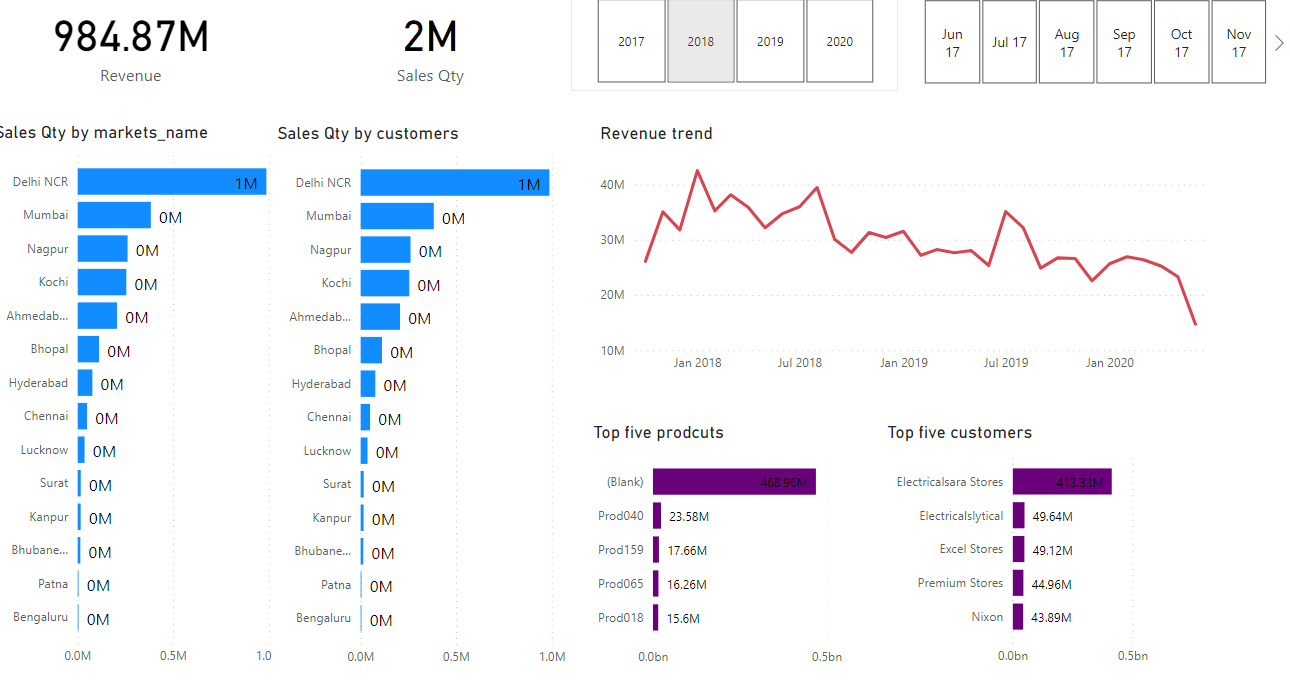Select the Oct 17 month filter
Viewport: 1290px width, 689px height.
coord(1181,41)
